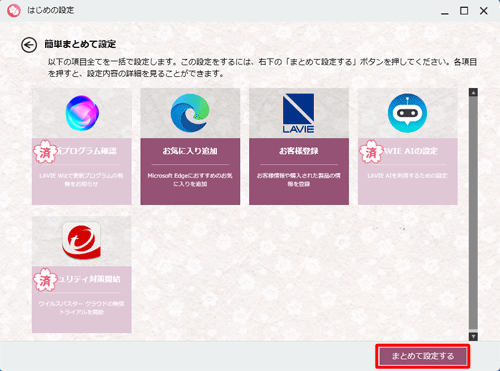500x371 pixels.
Task: Click the LAVIE AI robot icon
Action: click(407, 113)
